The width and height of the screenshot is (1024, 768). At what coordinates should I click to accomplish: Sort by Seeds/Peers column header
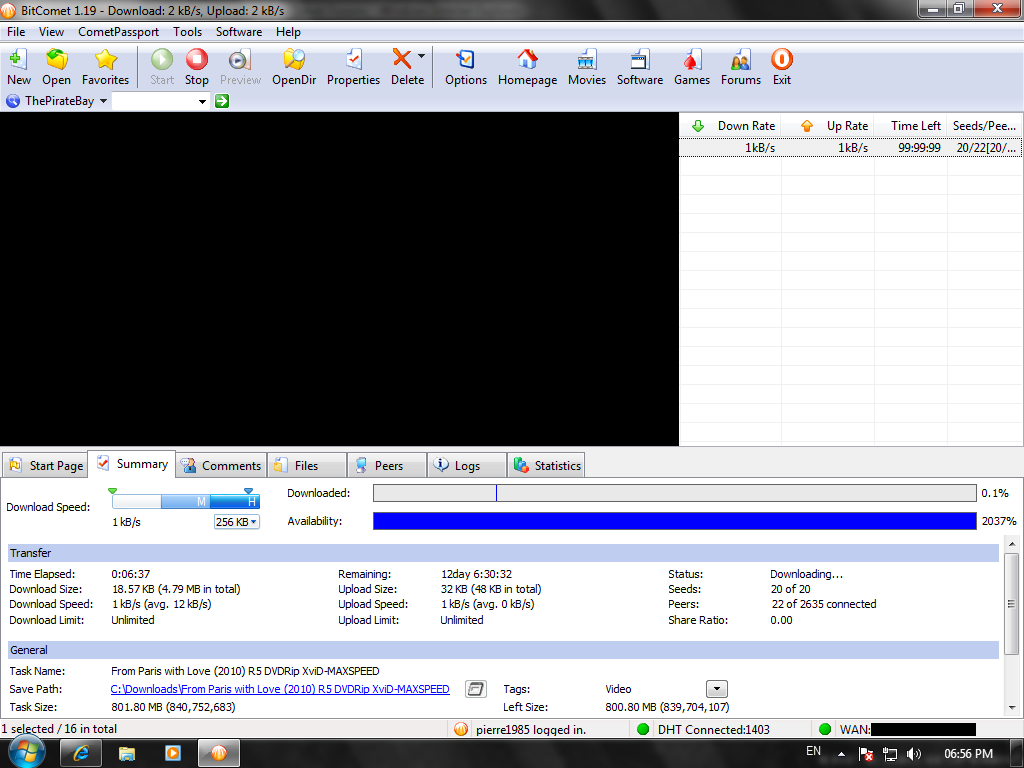pos(984,126)
